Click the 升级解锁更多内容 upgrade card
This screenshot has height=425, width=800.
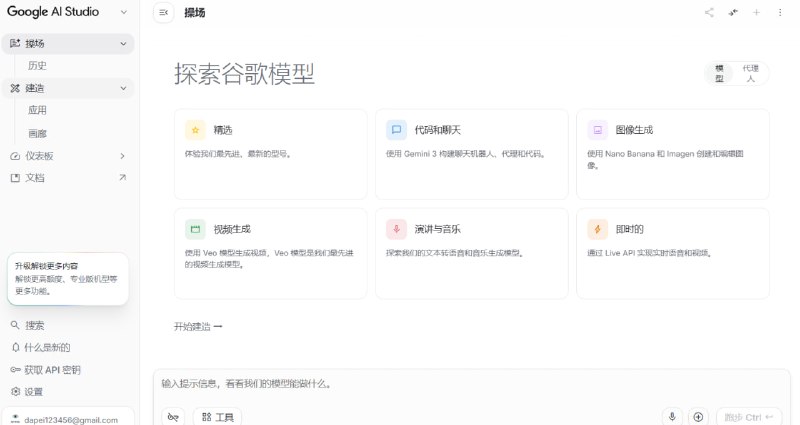[x=68, y=279]
